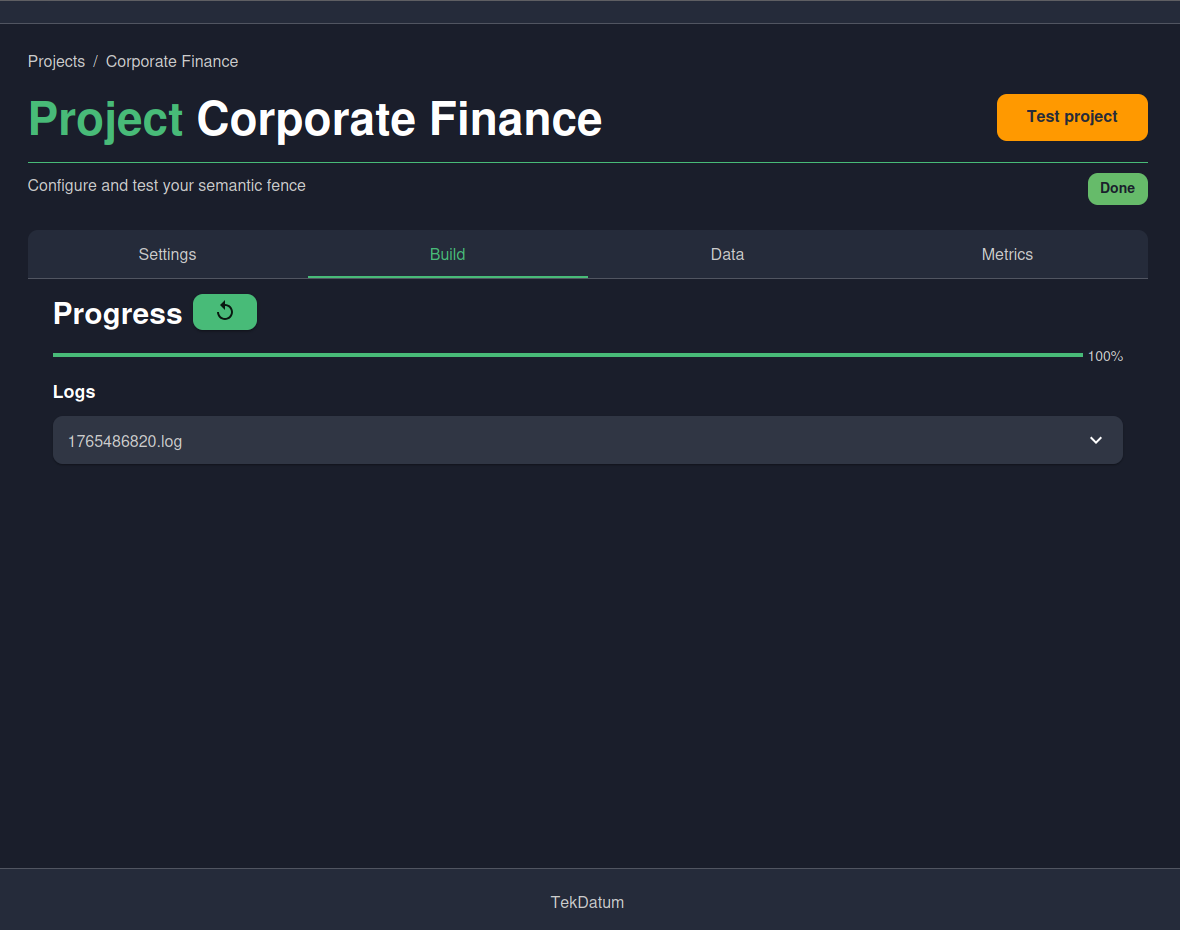Open the Metrics tab

pyautogui.click(x=1007, y=254)
